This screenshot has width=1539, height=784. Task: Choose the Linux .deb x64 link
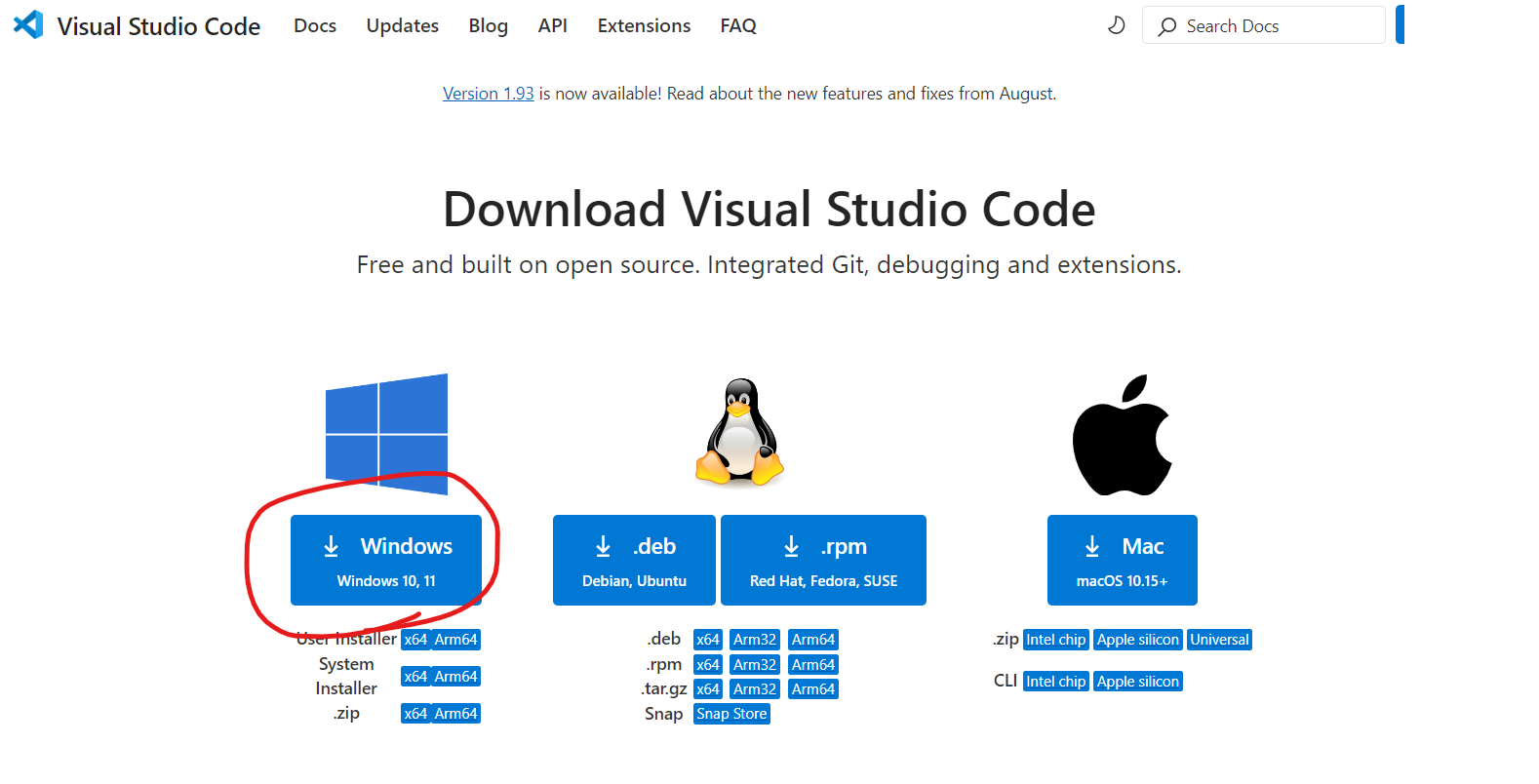click(x=708, y=640)
